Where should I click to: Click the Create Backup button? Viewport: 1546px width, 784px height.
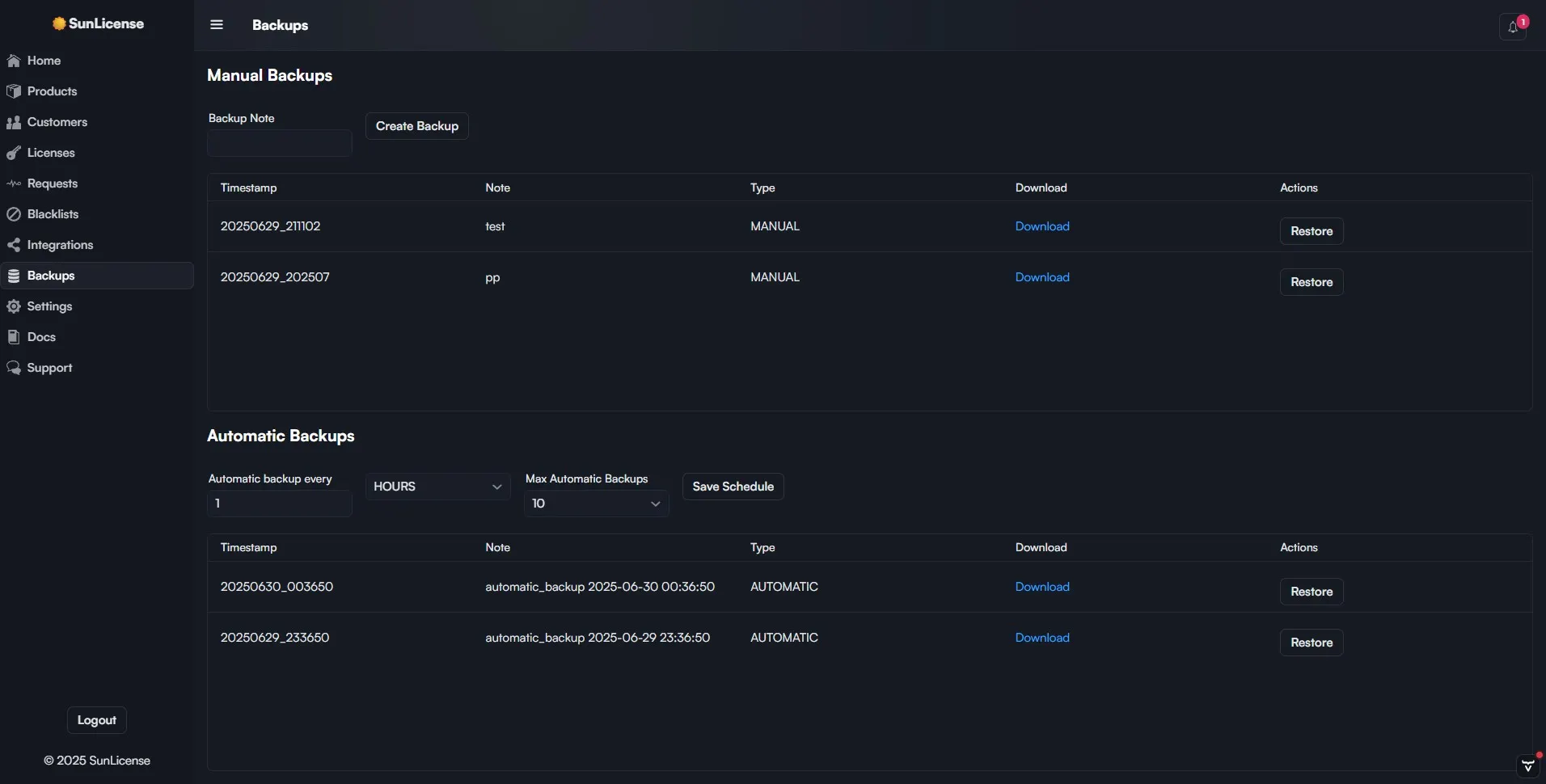[x=417, y=126]
